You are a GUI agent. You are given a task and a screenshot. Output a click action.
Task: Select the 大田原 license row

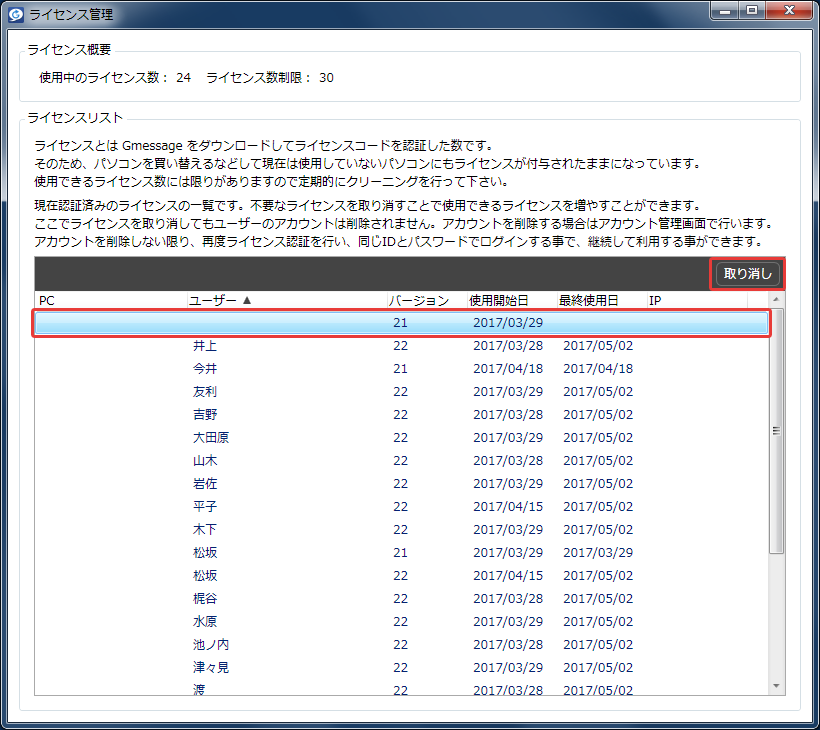(402, 438)
